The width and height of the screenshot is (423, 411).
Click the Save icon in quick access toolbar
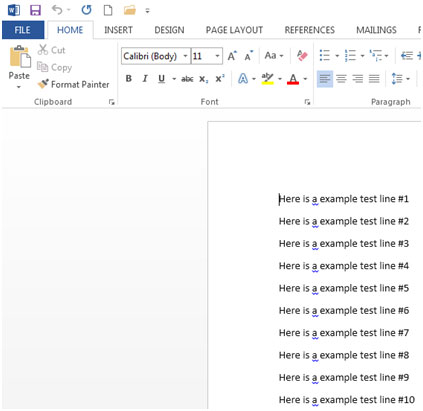point(35,10)
